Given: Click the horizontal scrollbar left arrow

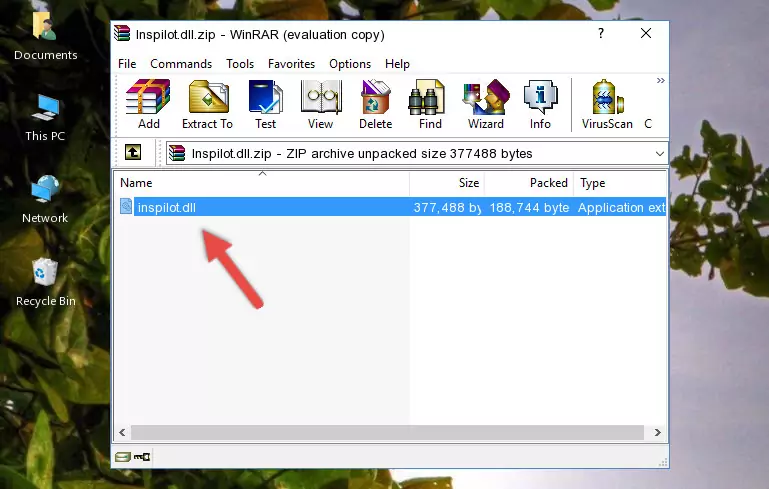Looking at the screenshot, I should [123, 433].
